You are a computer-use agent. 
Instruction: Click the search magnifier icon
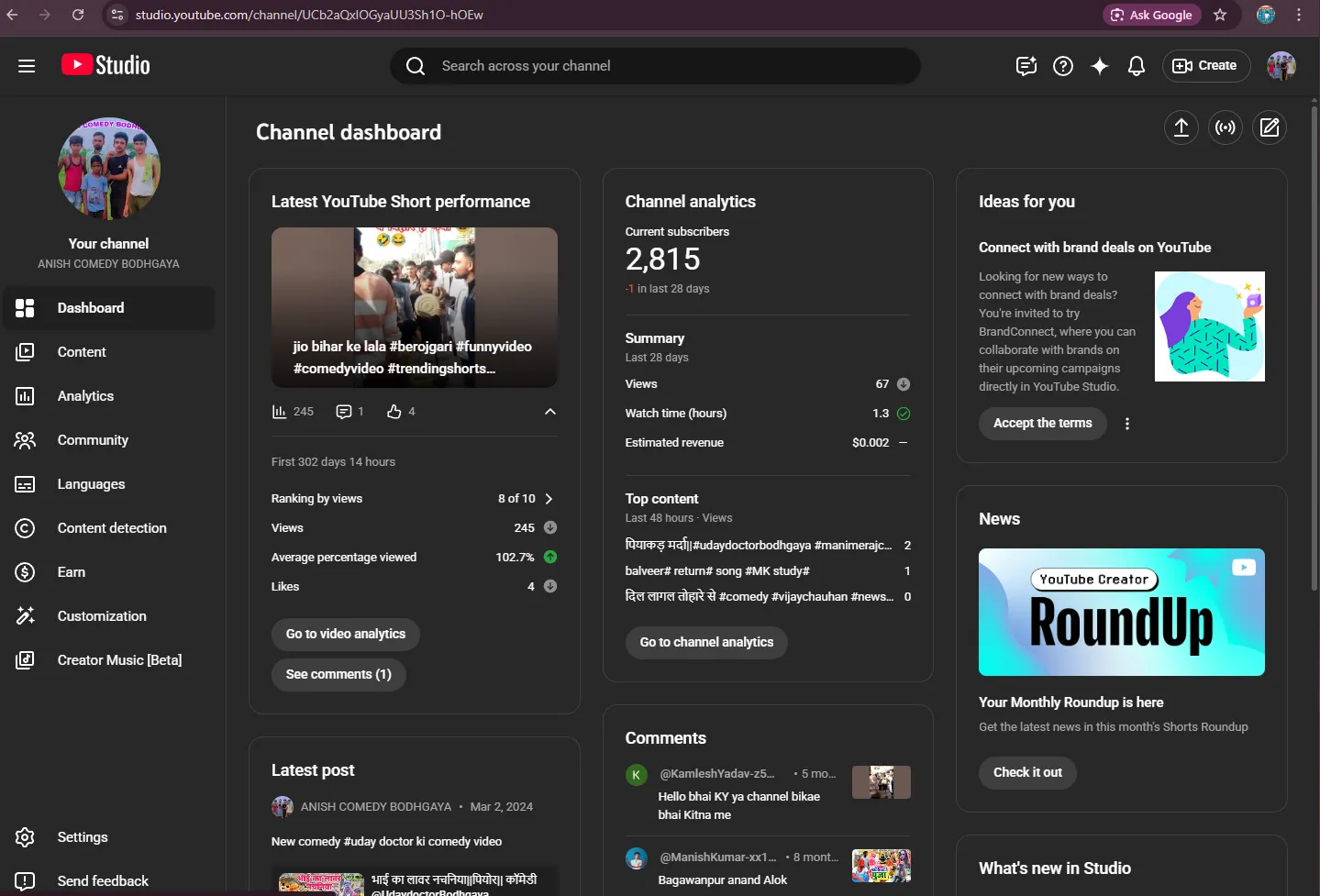click(x=416, y=66)
